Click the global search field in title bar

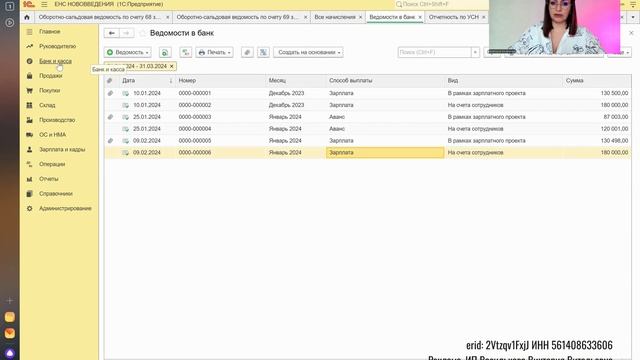pos(441,4)
